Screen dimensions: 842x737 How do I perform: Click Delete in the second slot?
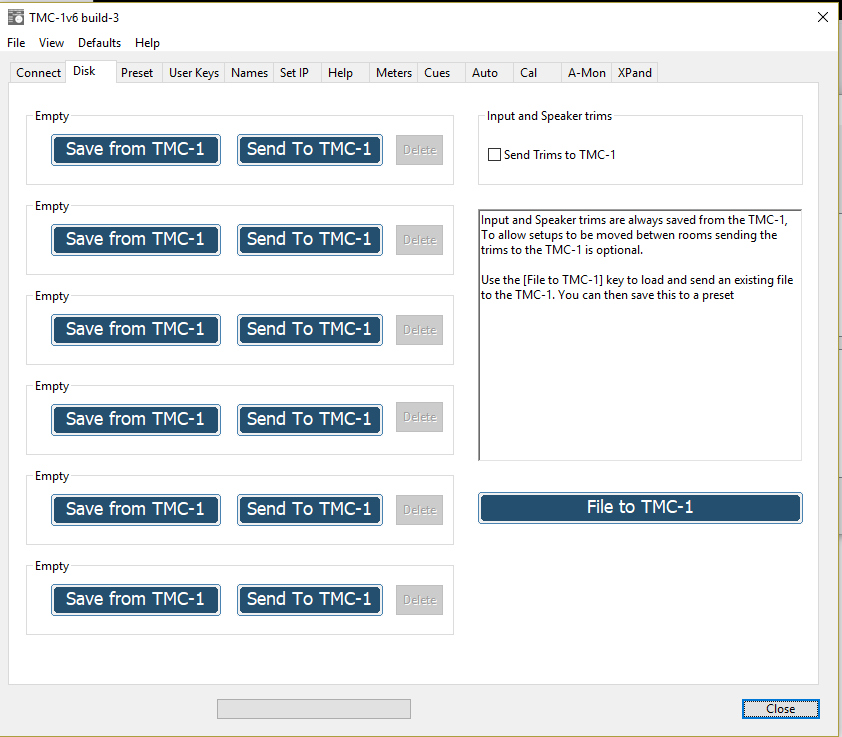pos(419,240)
